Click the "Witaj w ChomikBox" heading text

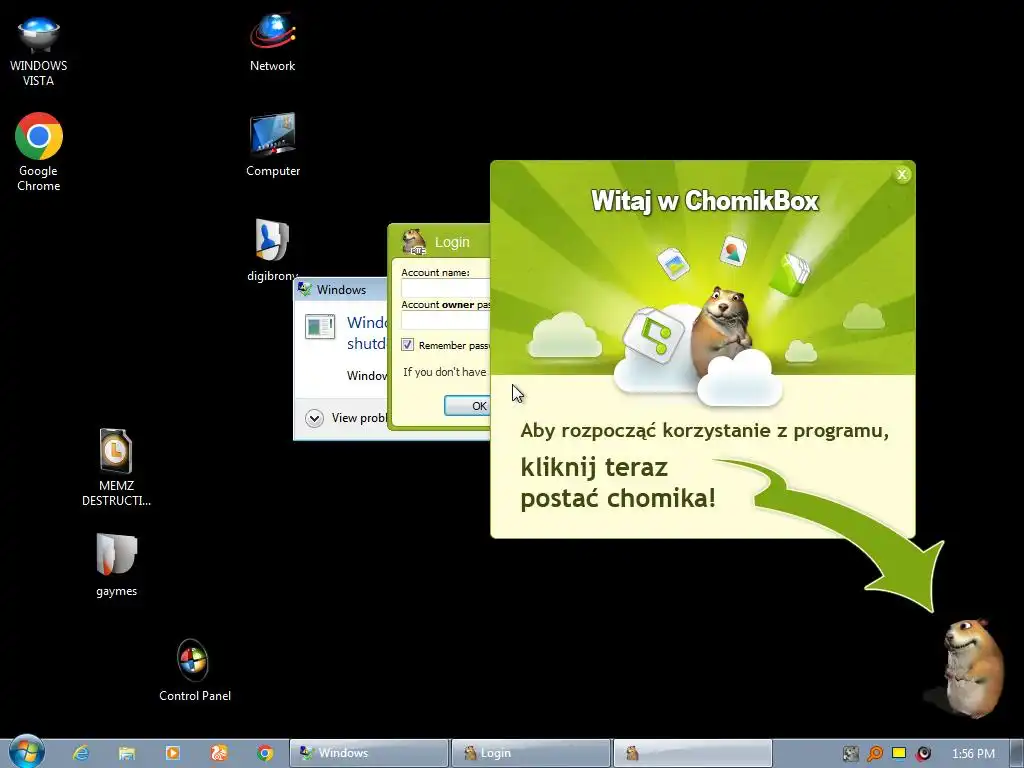point(705,201)
